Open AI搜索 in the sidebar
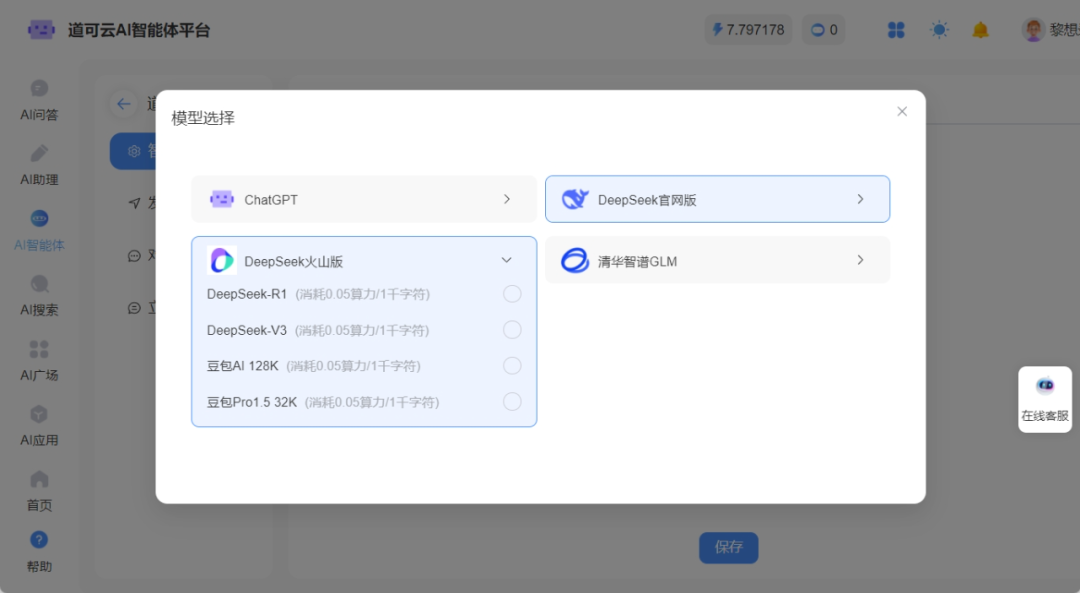Screen dimensions: 1080x593 coord(39,295)
